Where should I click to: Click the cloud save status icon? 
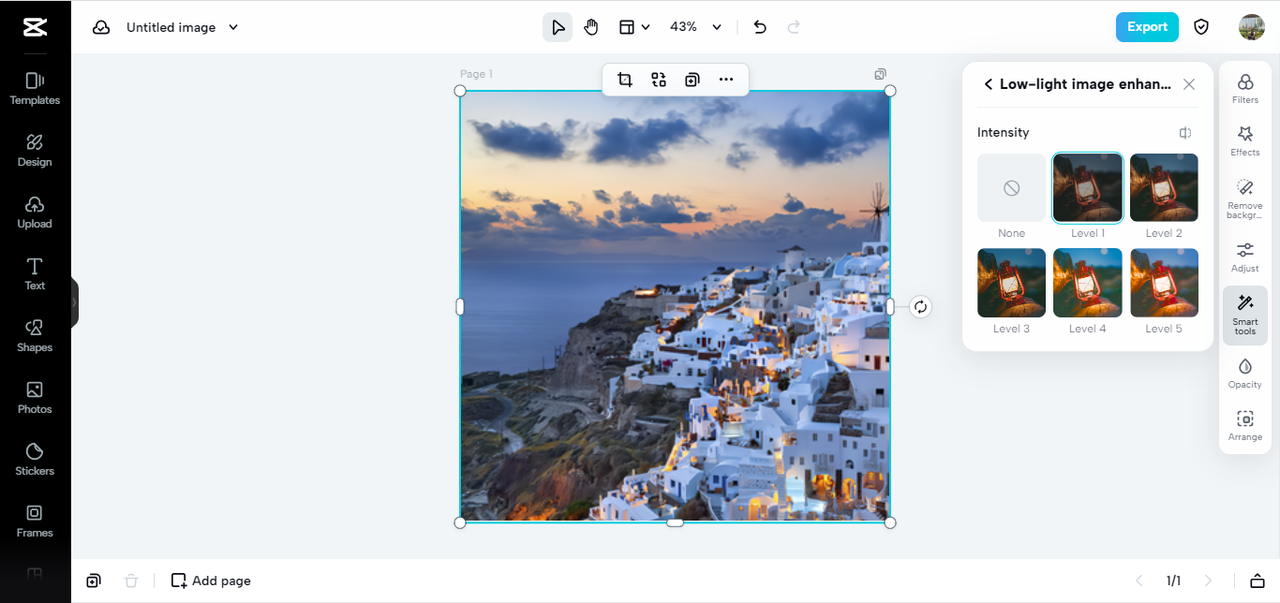point(101,27)
